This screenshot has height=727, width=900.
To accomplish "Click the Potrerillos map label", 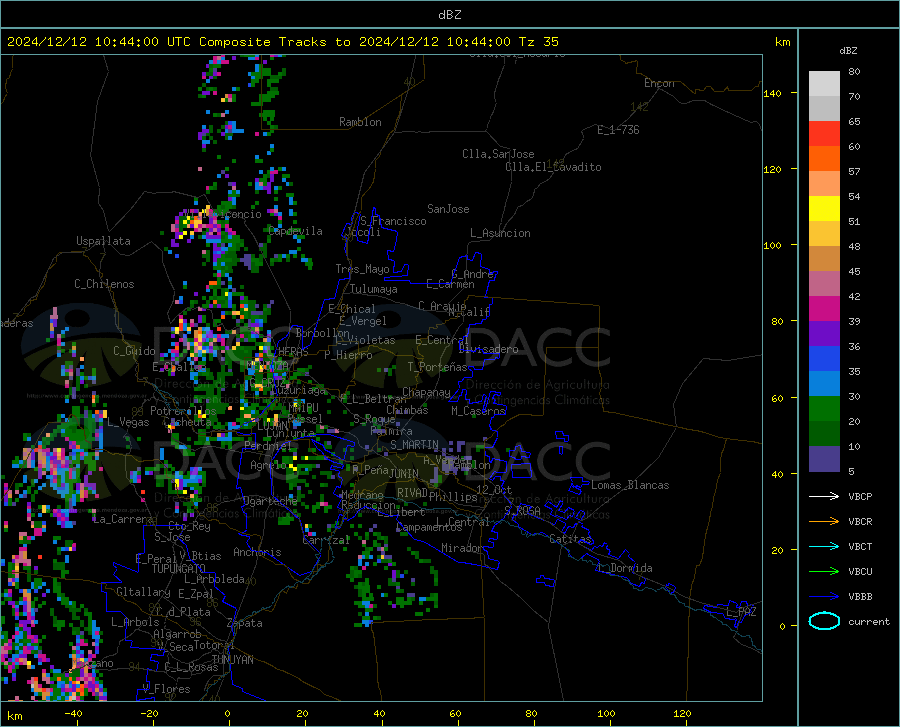I will pyautogui.click(x=183, y=411).
